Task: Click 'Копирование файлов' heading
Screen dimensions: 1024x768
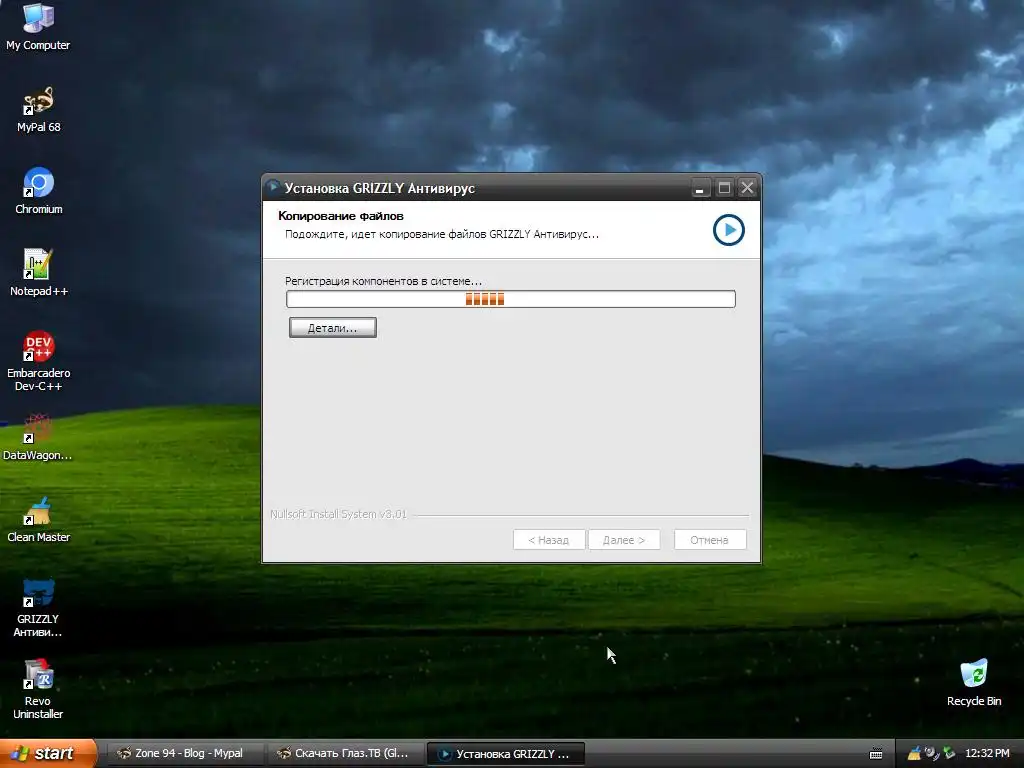Action: (x=341, y=216)
